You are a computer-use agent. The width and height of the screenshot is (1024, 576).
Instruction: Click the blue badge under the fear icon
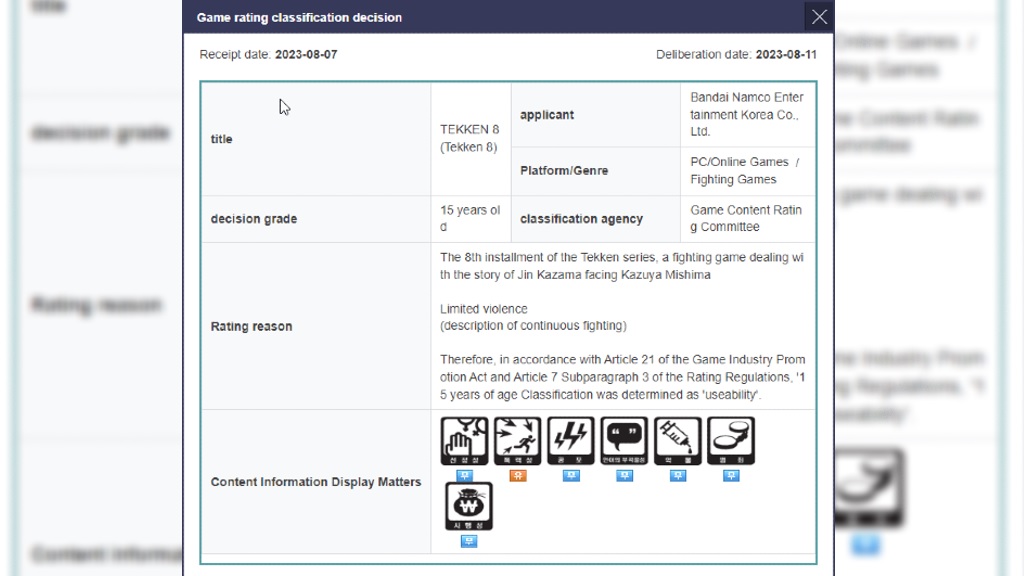571,475
